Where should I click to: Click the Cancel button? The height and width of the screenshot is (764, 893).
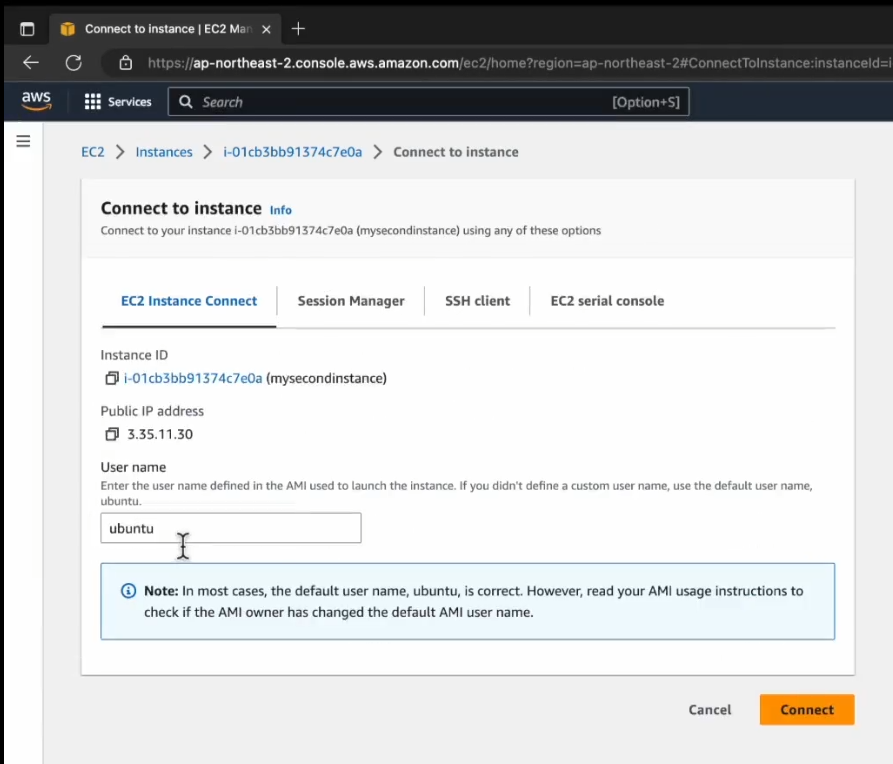(710, 709)
